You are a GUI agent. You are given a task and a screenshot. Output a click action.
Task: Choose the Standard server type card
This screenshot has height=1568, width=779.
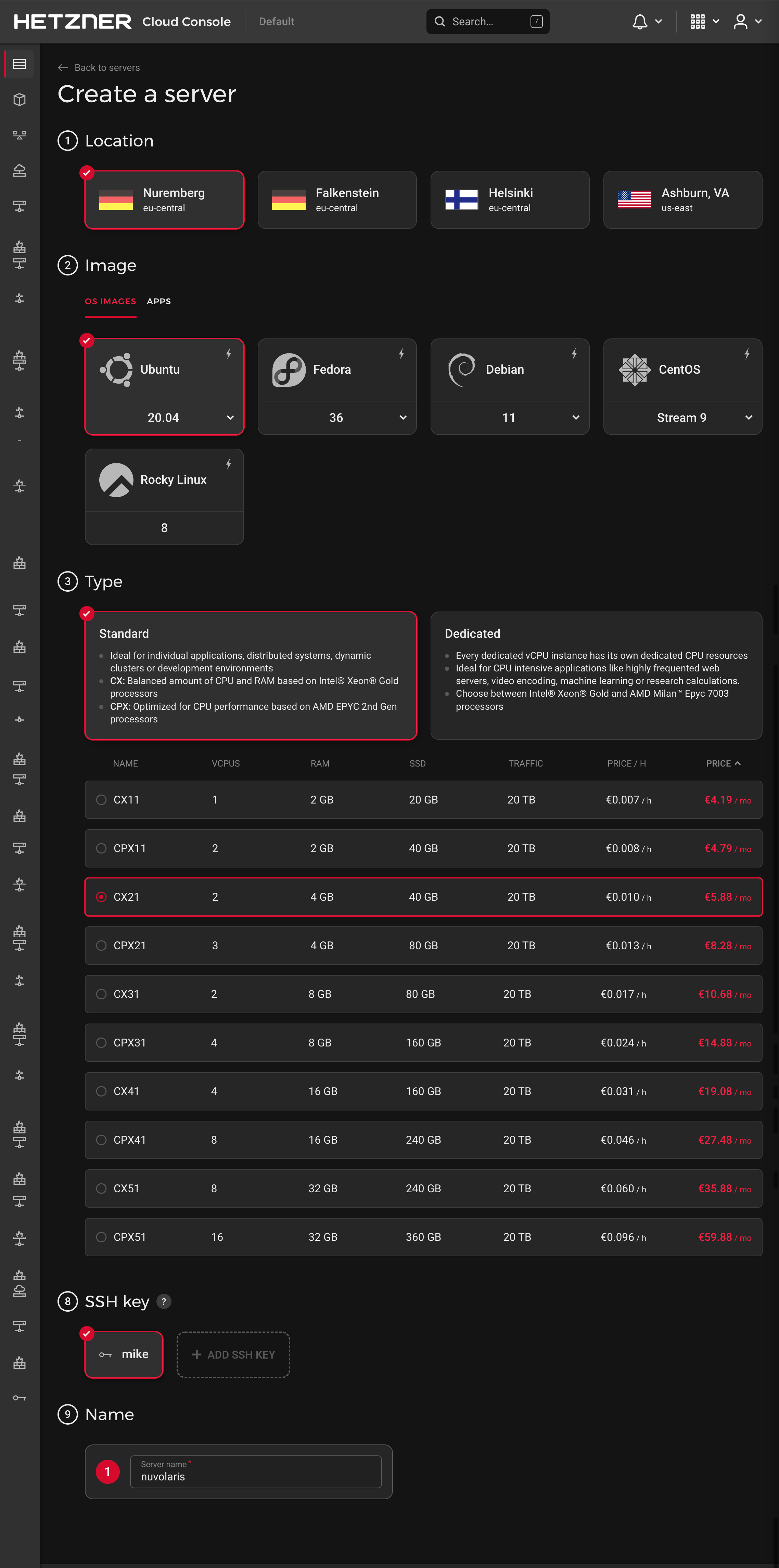[x=251, y=676]
